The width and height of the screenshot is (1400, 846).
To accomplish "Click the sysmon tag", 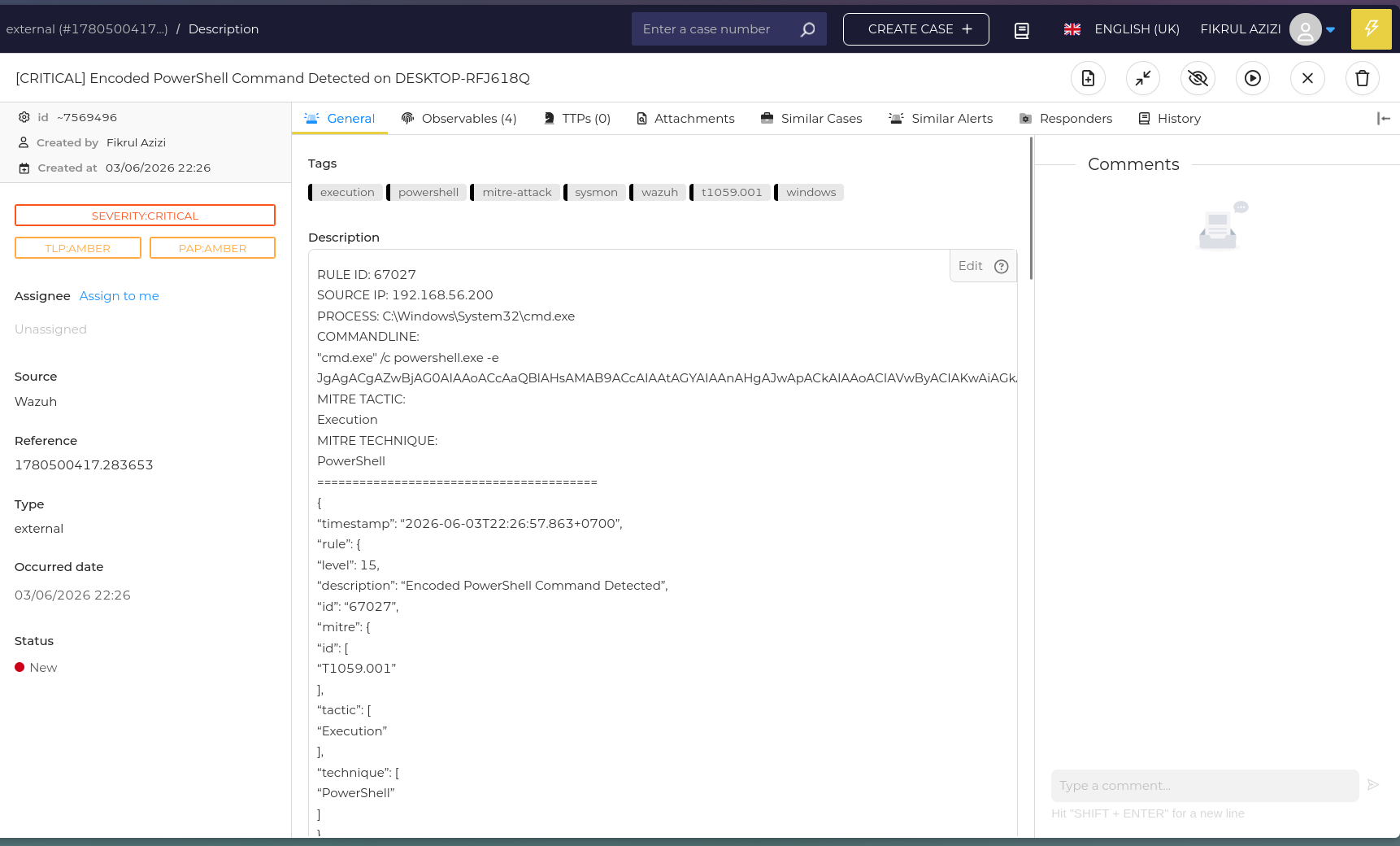I will pos(594,193).
